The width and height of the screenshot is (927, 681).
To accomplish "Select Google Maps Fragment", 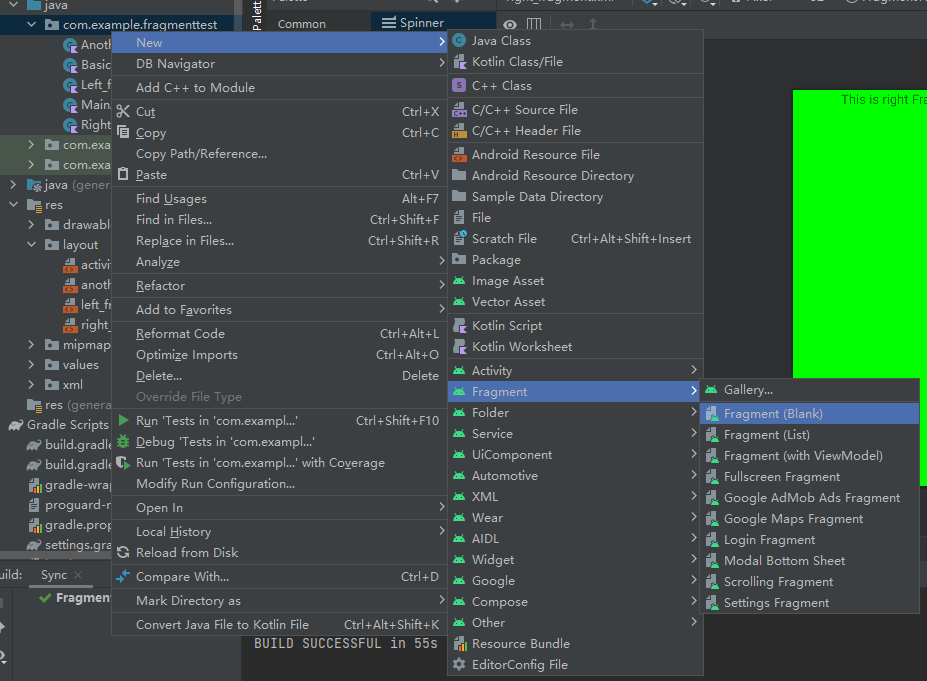I will (x=809, y=519).
